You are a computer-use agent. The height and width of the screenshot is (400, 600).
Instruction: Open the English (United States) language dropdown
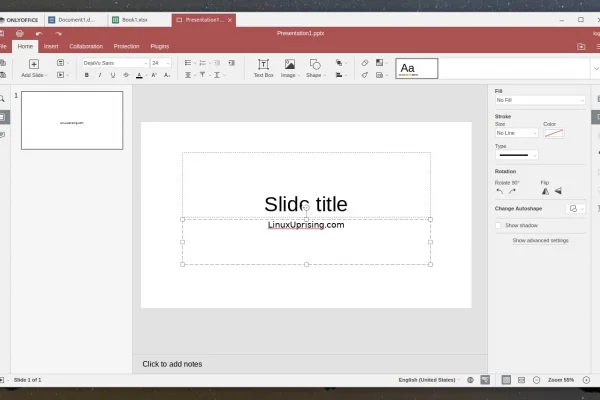click(x=429, y=380)
